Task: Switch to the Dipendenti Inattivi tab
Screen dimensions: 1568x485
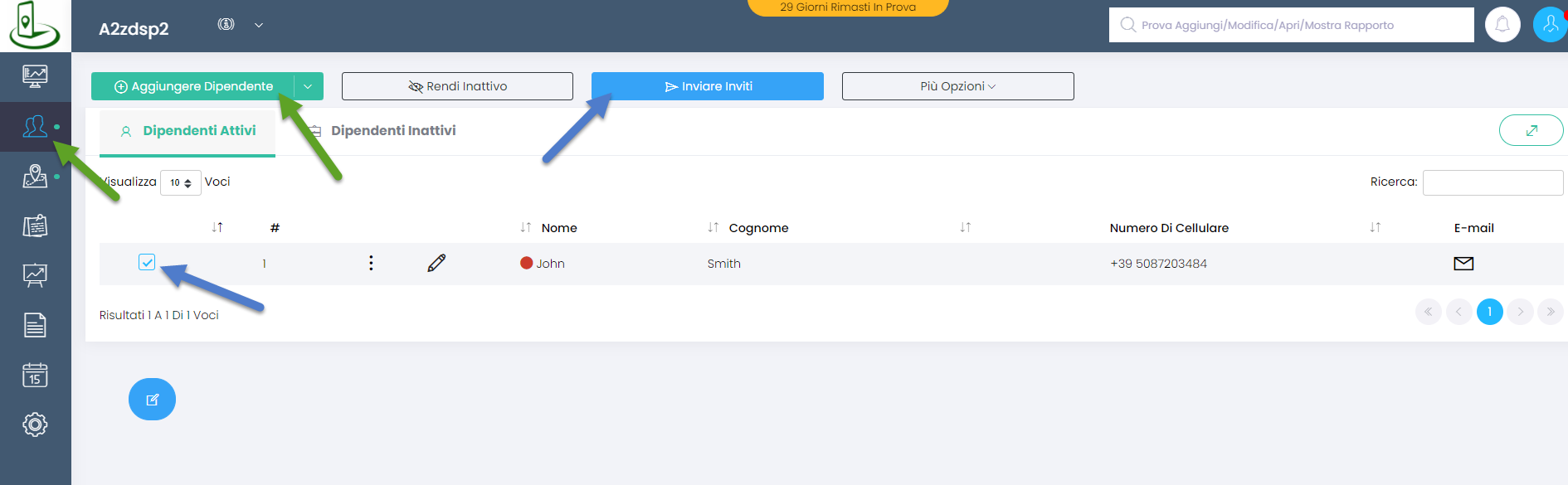Action: pyautogui.click(x=392, y=131)
